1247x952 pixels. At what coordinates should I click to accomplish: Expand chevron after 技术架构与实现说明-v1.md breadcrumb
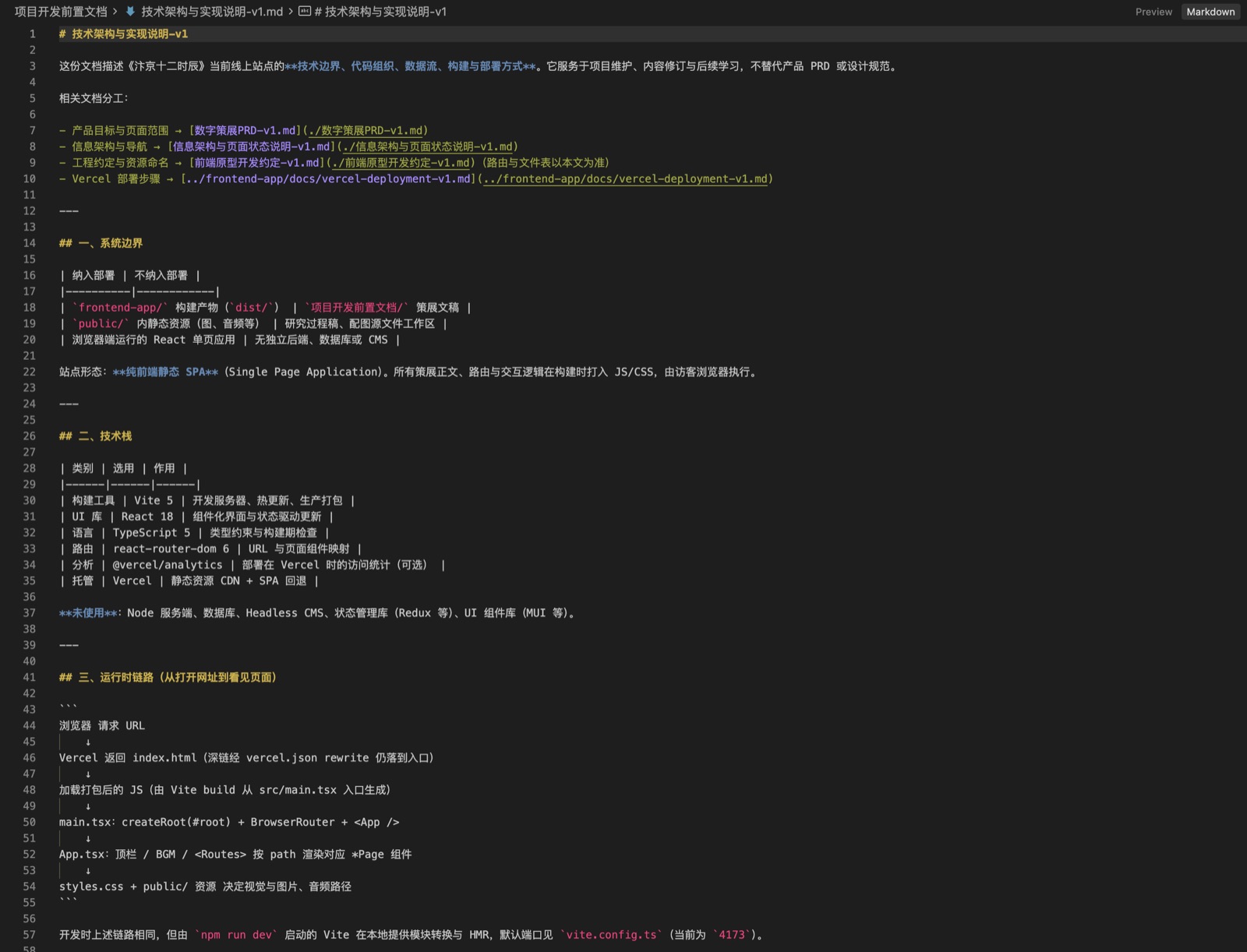coord(291,12)
